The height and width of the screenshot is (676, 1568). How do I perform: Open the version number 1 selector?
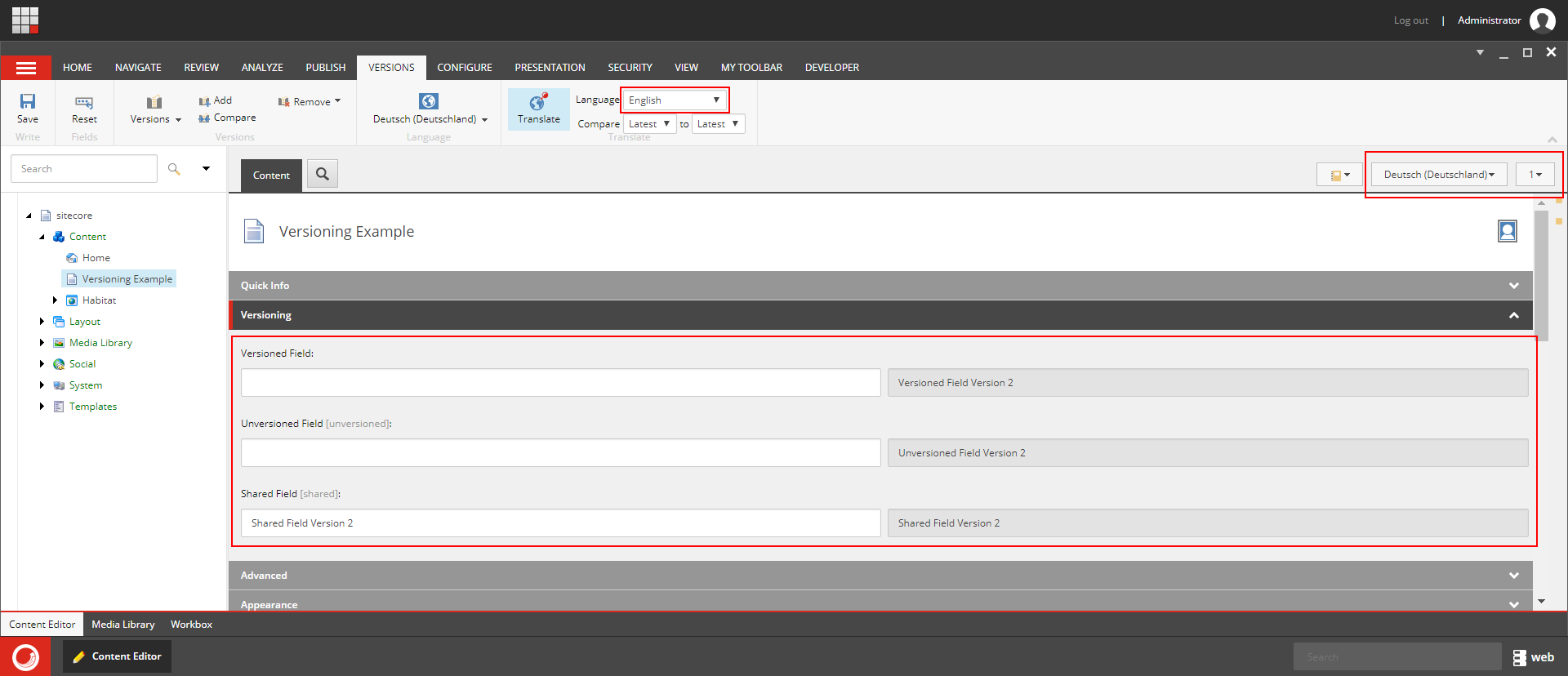tap(1535, 175)
